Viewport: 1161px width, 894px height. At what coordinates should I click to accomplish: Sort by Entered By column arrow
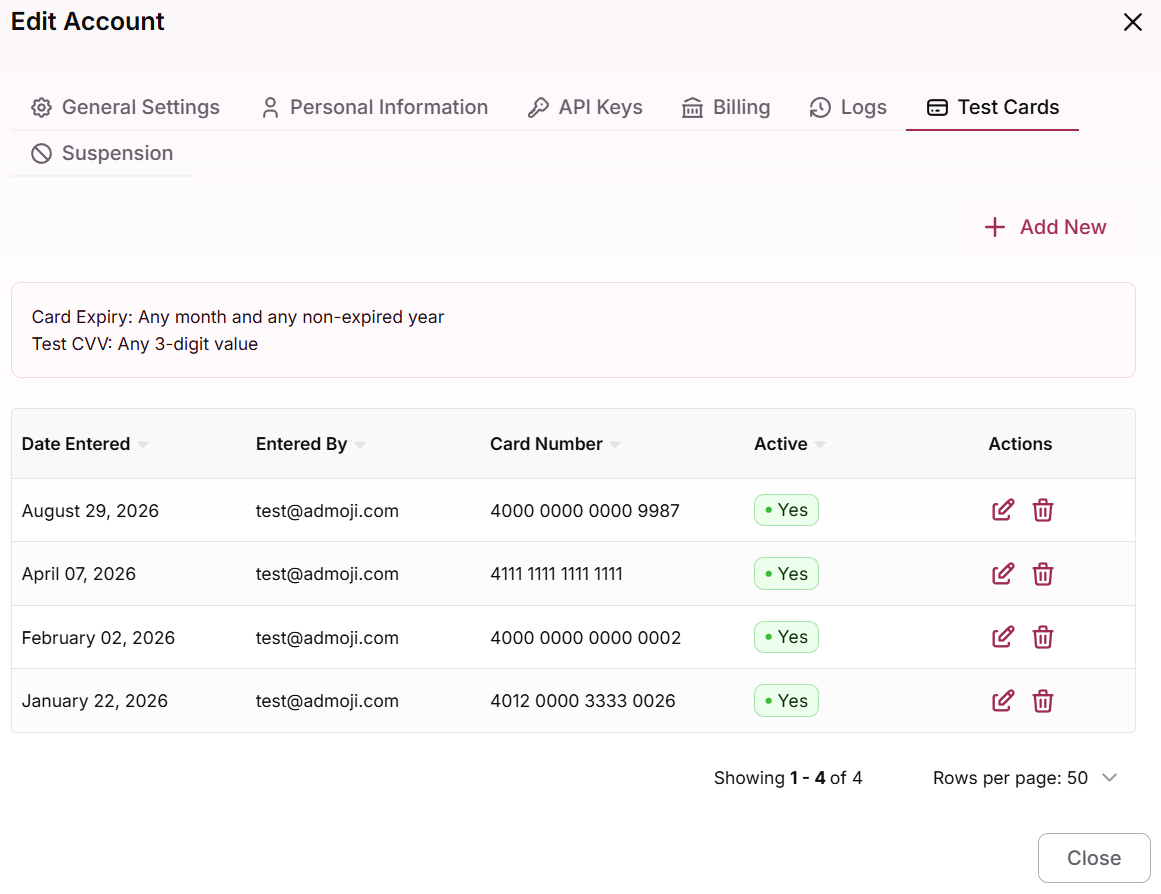(x=360, y=444)
